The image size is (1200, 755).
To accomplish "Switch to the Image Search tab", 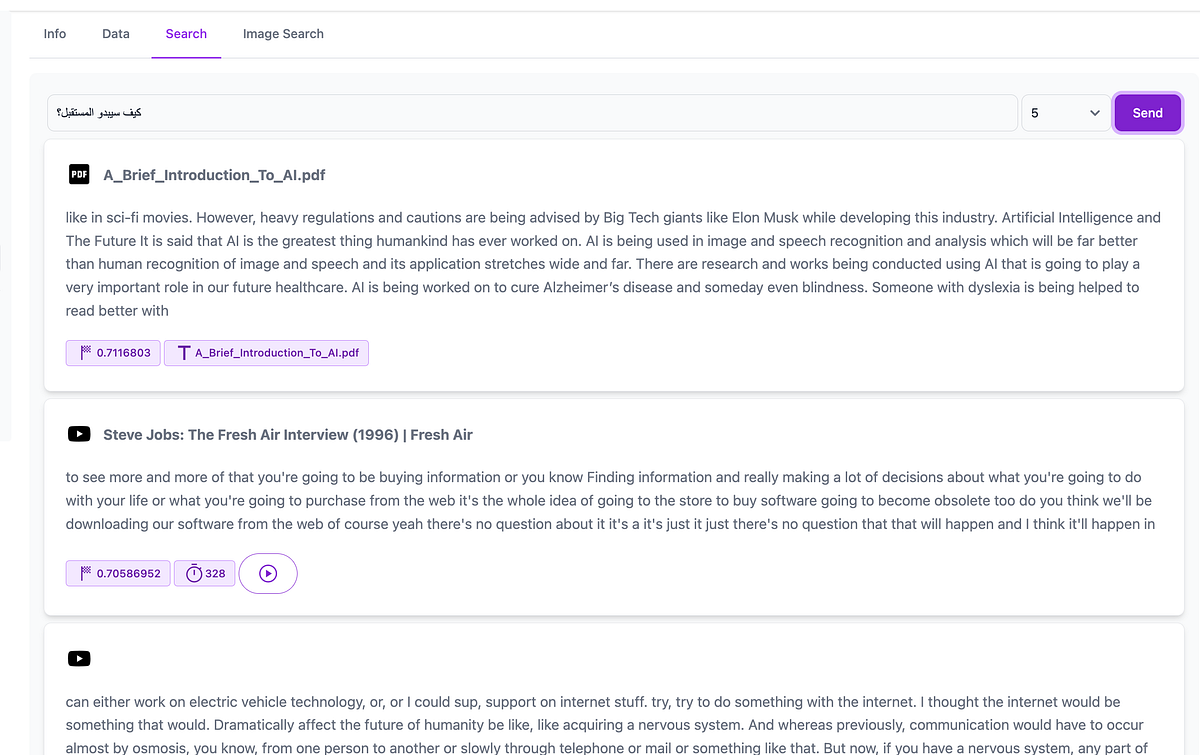I will point(283,33).
